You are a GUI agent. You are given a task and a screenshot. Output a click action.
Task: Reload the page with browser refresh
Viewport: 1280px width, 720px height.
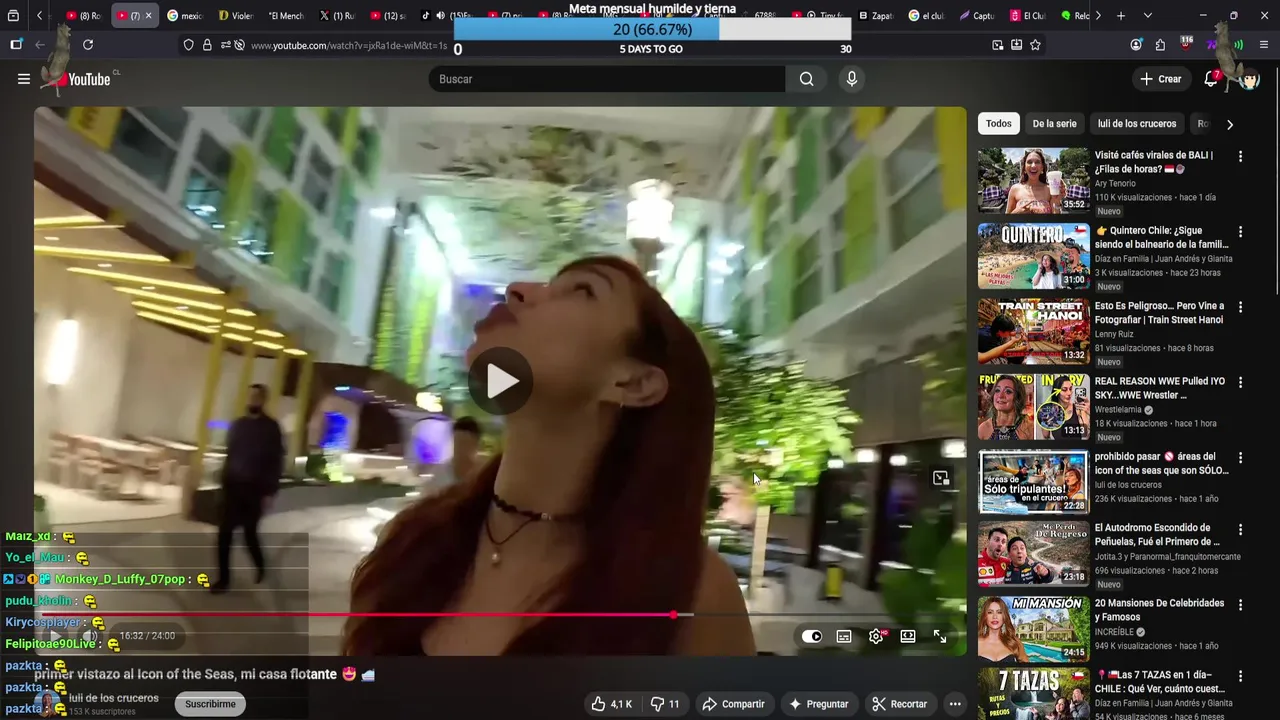click(88, 45)
